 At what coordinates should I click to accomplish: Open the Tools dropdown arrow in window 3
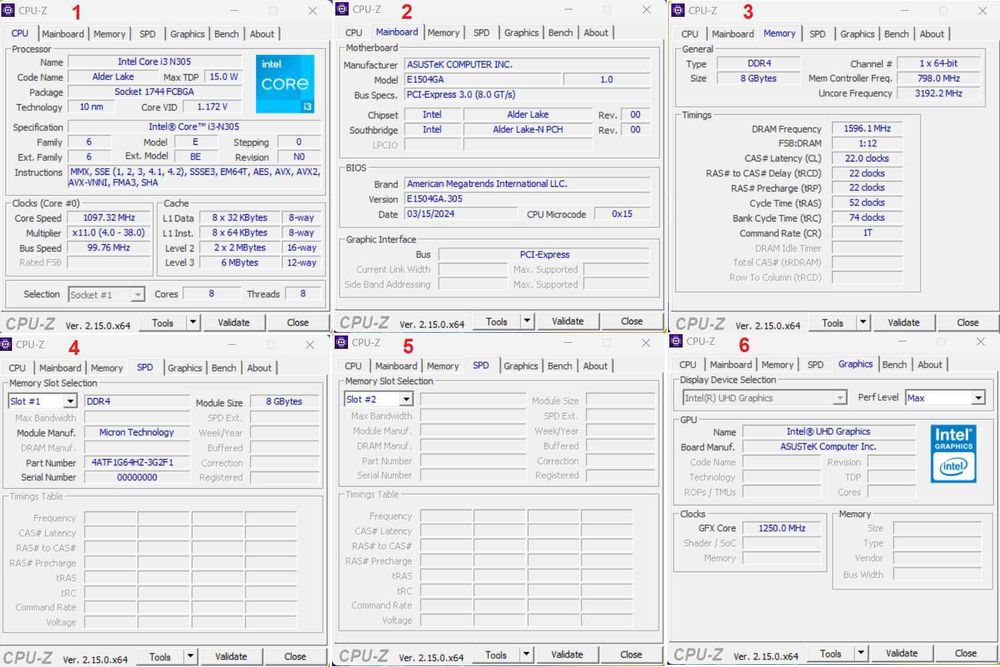coord(862,323)
